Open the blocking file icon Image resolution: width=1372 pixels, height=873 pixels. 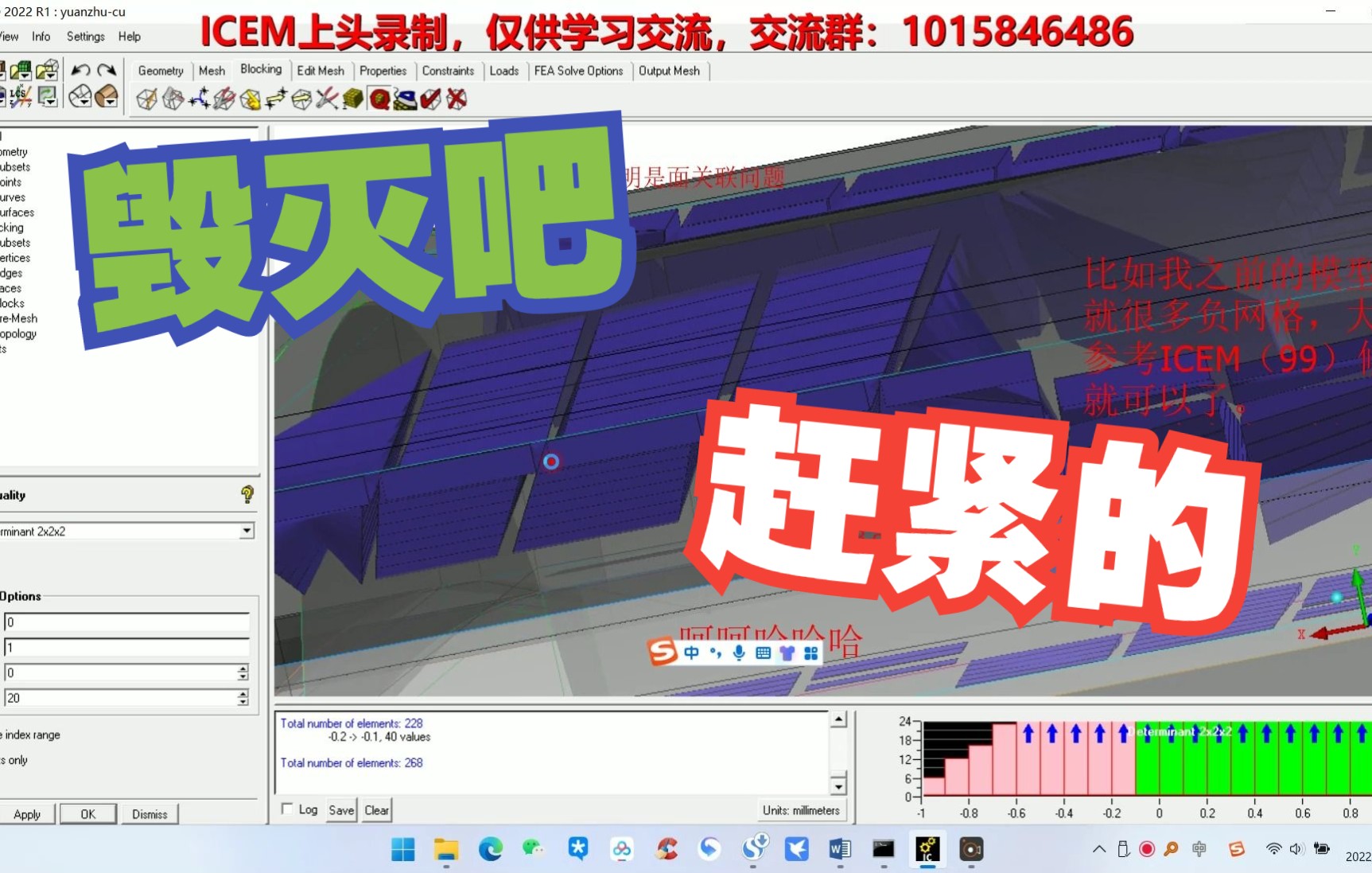click(48, 70)
